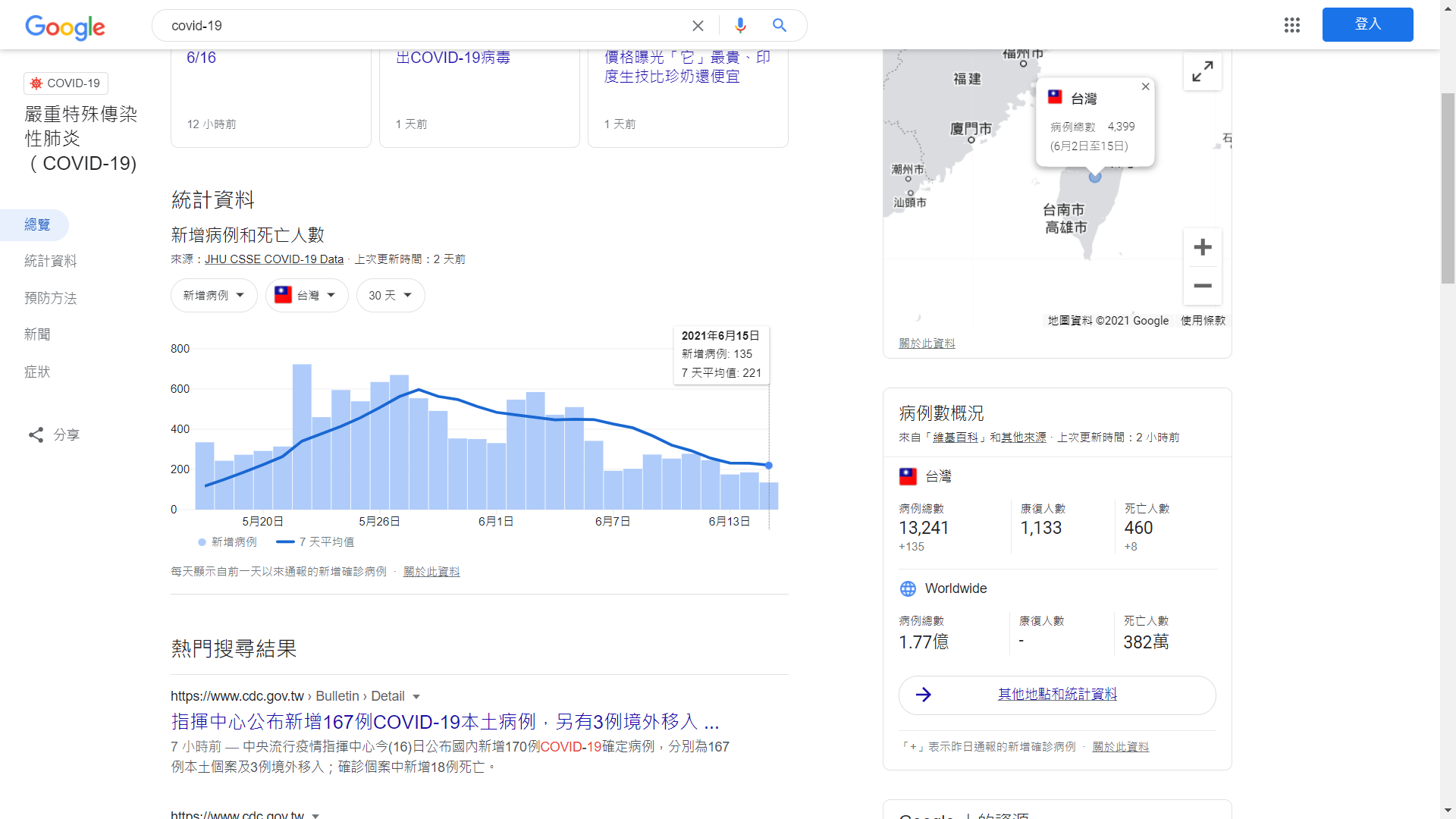The image size is (1456, 819).
Task: Close the 台灣 map info popup
Action: (x=1145, y=86)
